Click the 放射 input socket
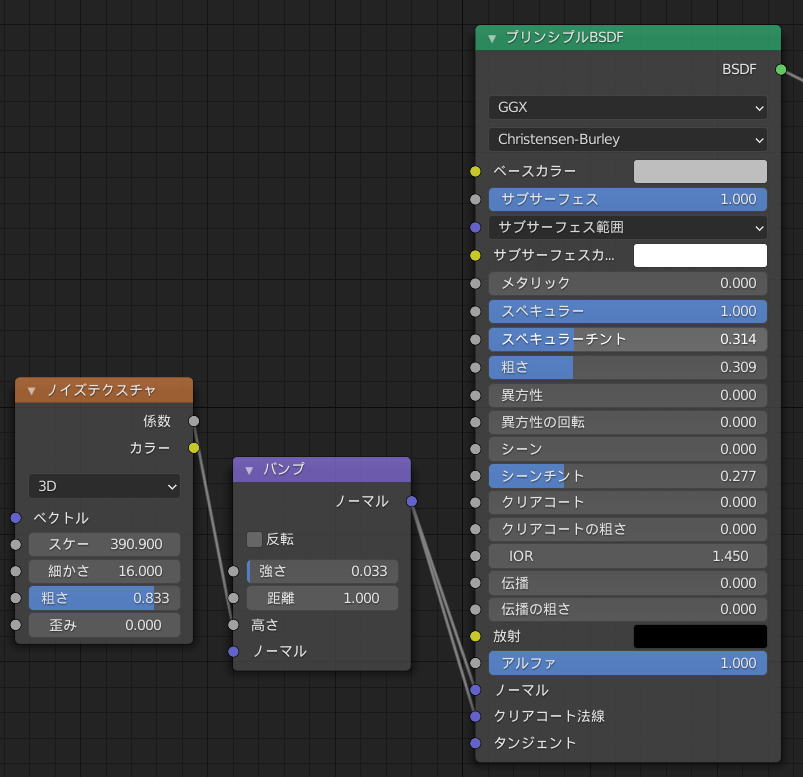 point(475,636)
